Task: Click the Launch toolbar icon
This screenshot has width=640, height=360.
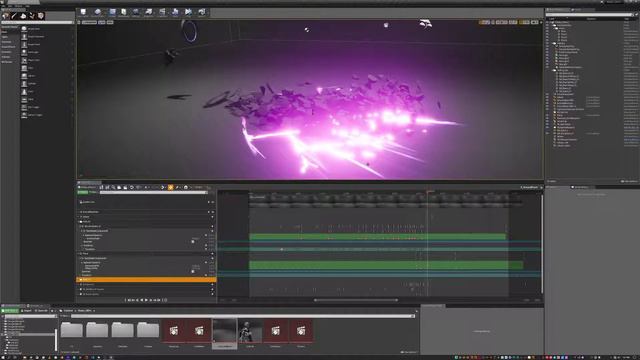Action: coord(202,13)
